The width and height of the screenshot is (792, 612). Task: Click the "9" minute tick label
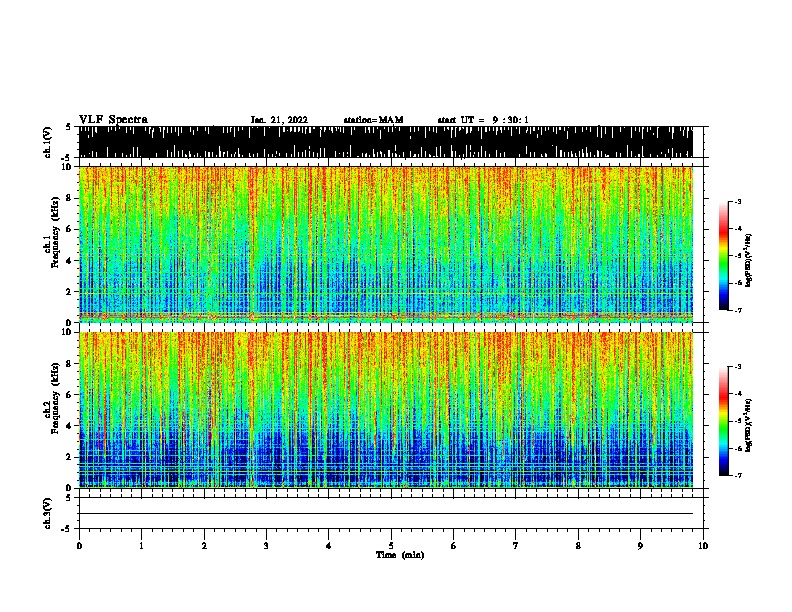640,546
